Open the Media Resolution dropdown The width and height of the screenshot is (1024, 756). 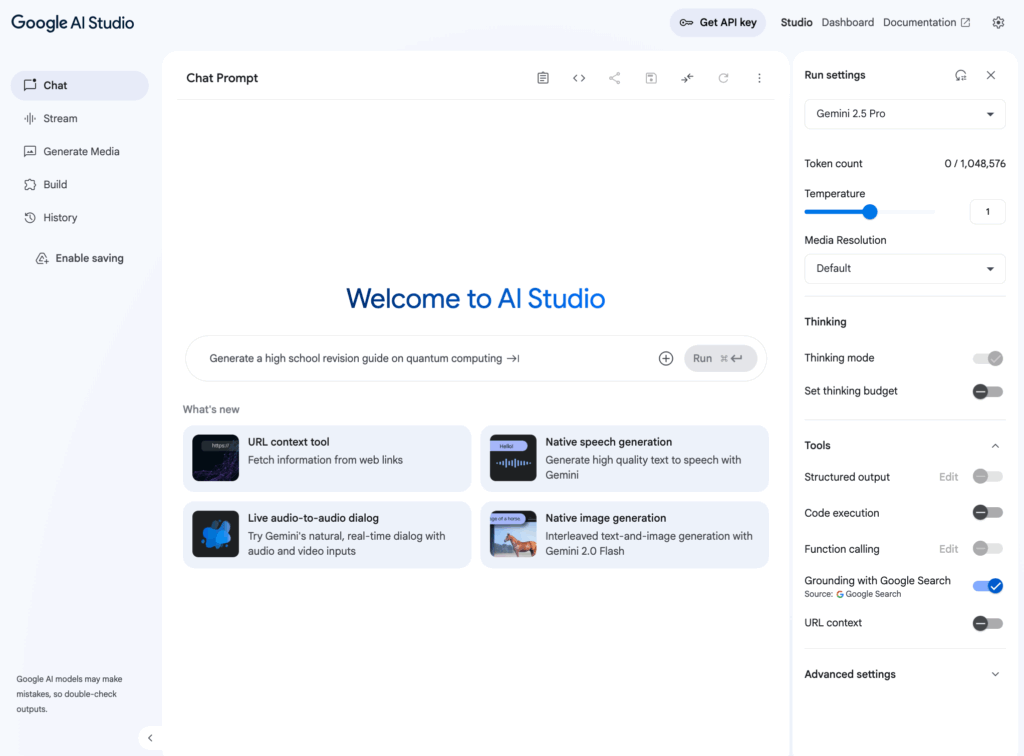[x=904, y=268]
